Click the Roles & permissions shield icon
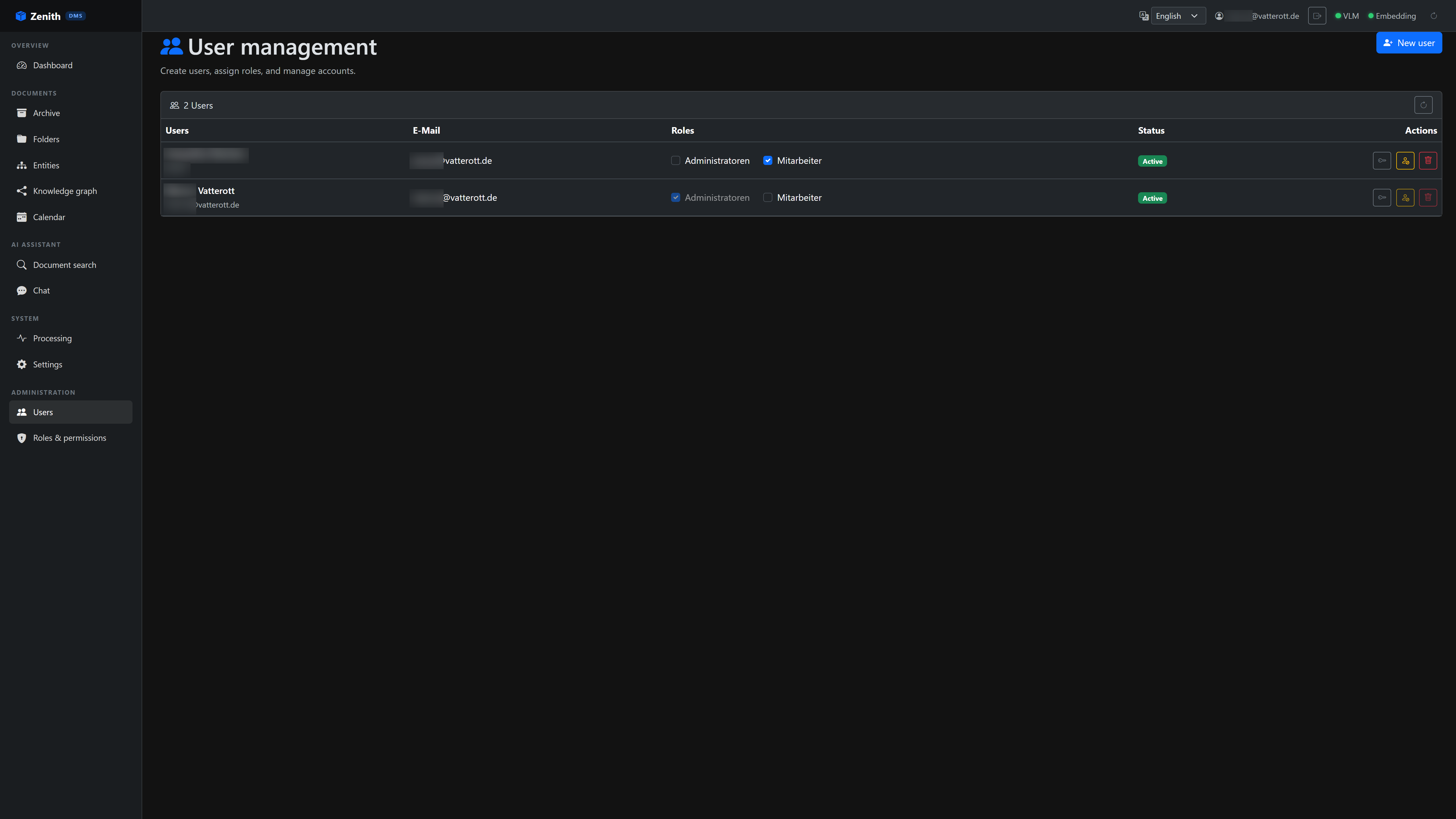Image resolution: width=1456 pixels, height=819 pixels. [22, 438]
